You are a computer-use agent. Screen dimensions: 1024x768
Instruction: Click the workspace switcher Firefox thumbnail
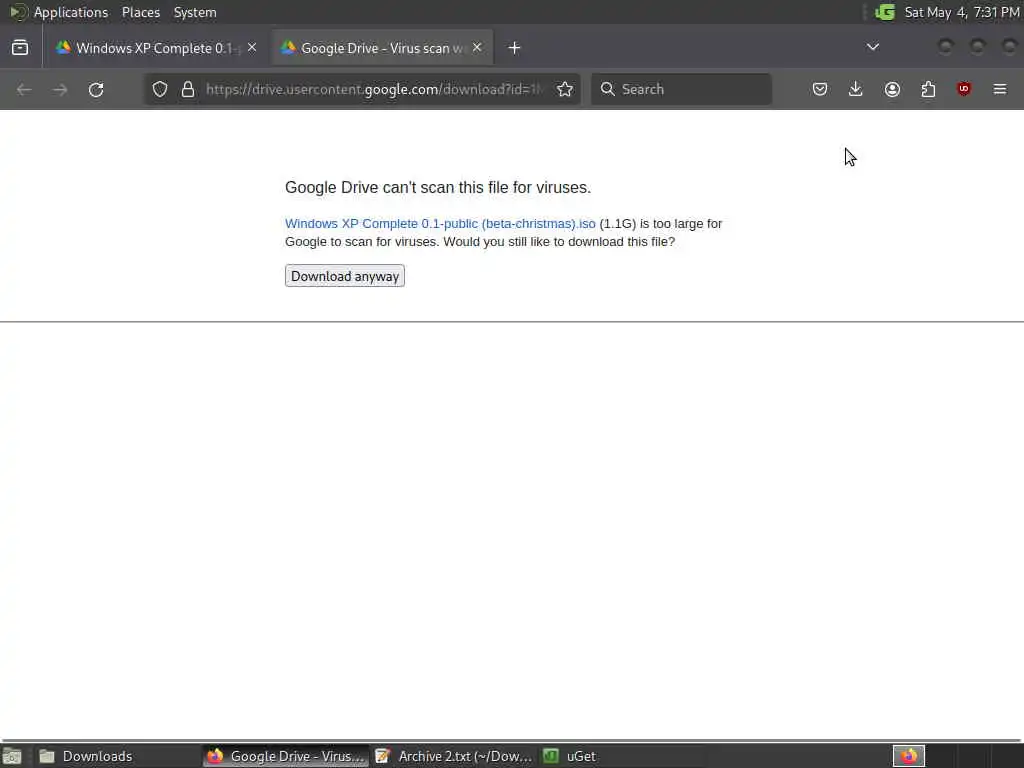pos(909,756)
